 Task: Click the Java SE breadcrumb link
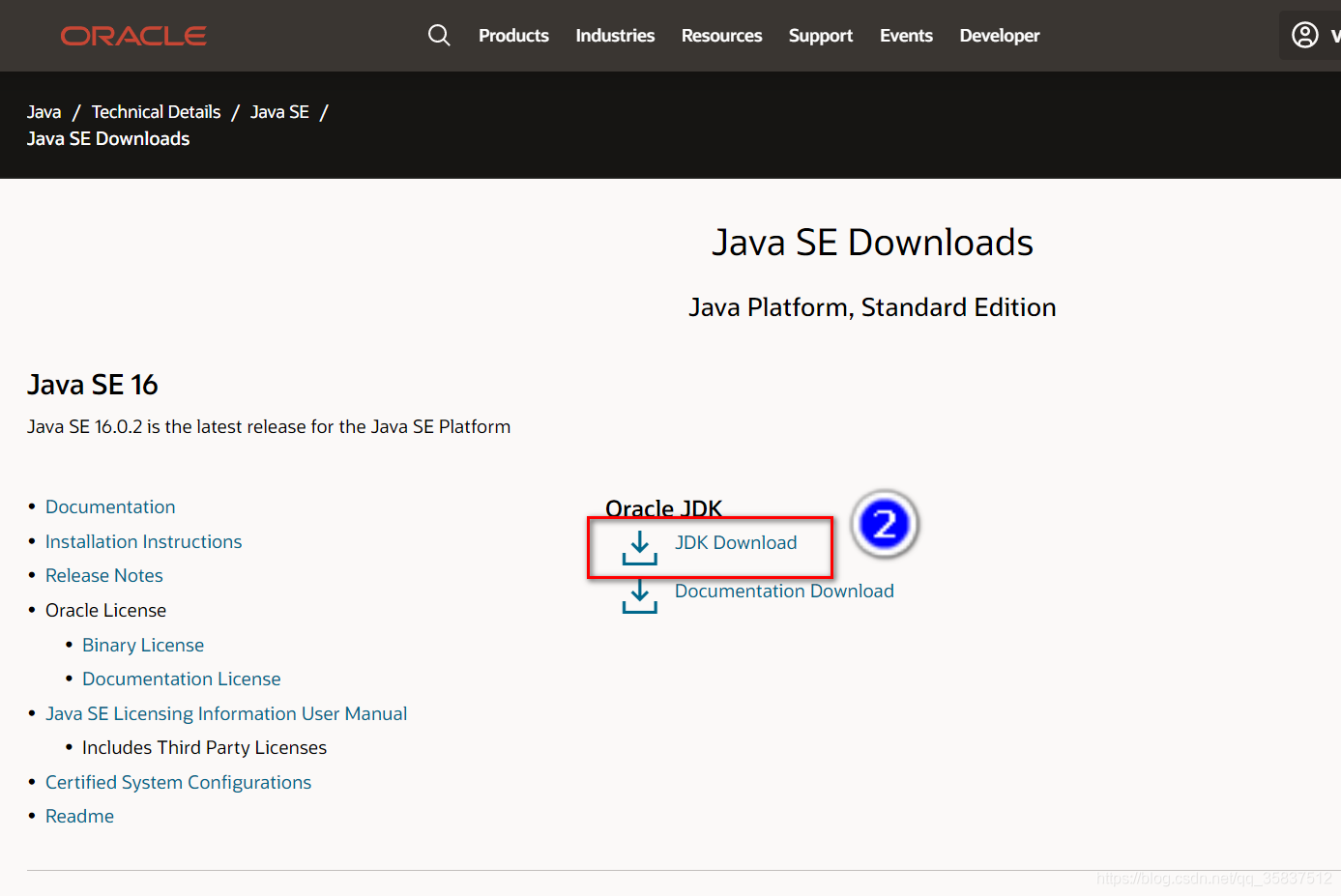279,111
